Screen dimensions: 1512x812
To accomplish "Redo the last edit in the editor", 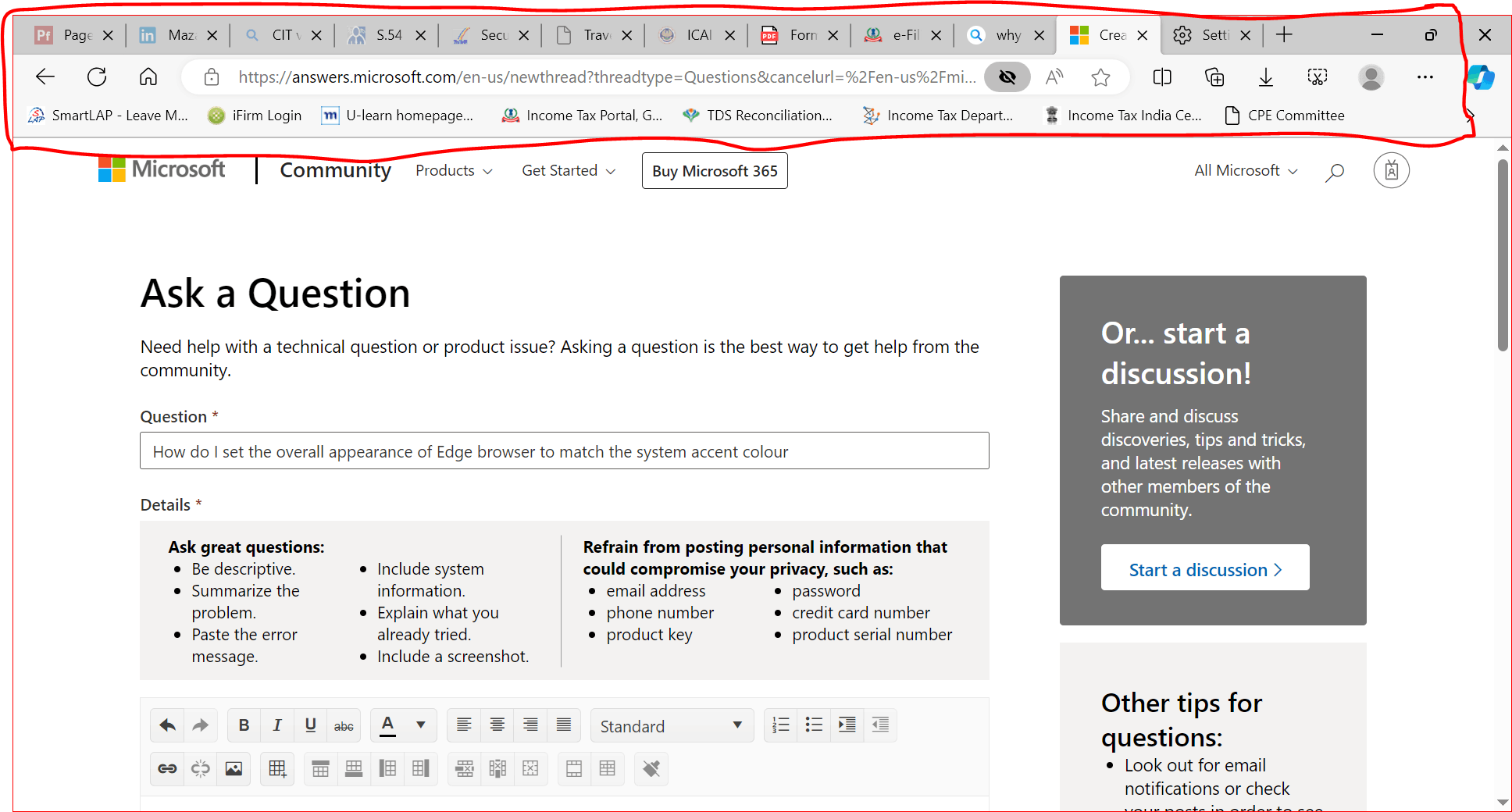I will coord(201,725).
